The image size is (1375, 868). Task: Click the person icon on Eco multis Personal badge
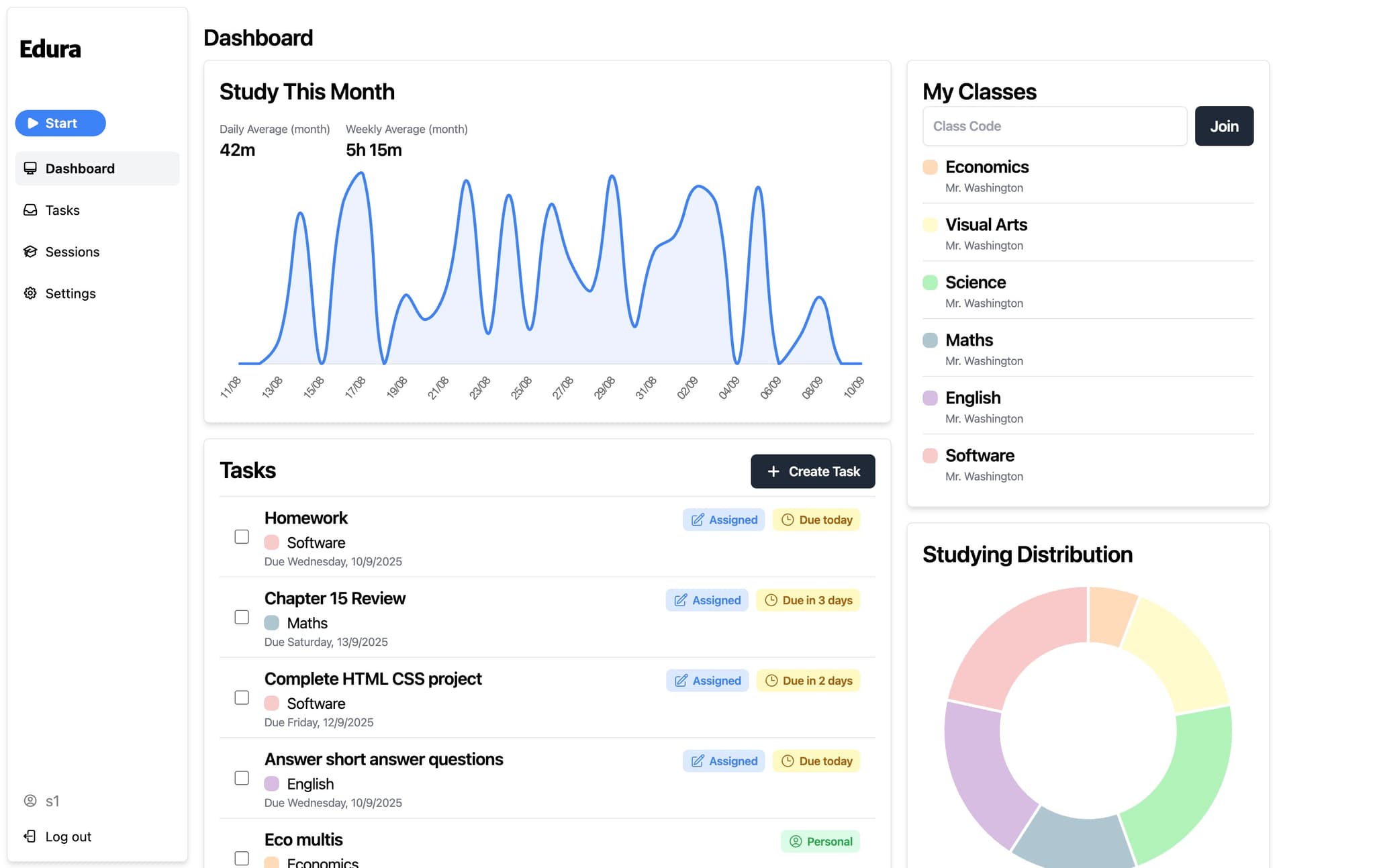pyautogui.click(x=796, y=840)
